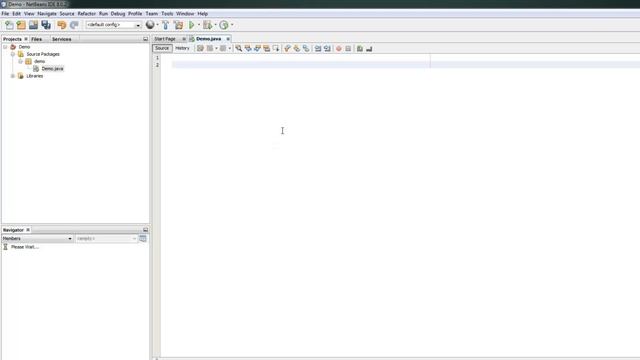Run the project with green play icon
The width and height of the screenshot is (640, 360).
click(x=191, y=25)
